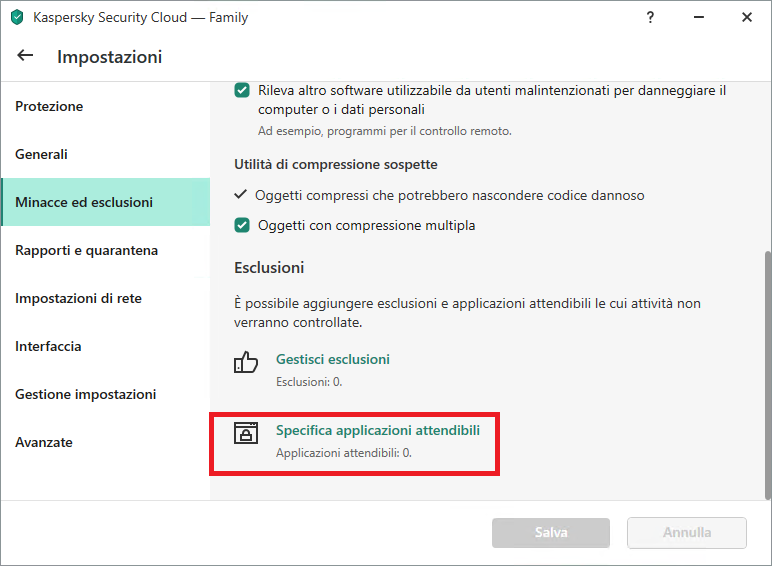772x566 pixels.
Task: Click the back arrow next to Impostazioni
Action: click(x=25, y=56)
